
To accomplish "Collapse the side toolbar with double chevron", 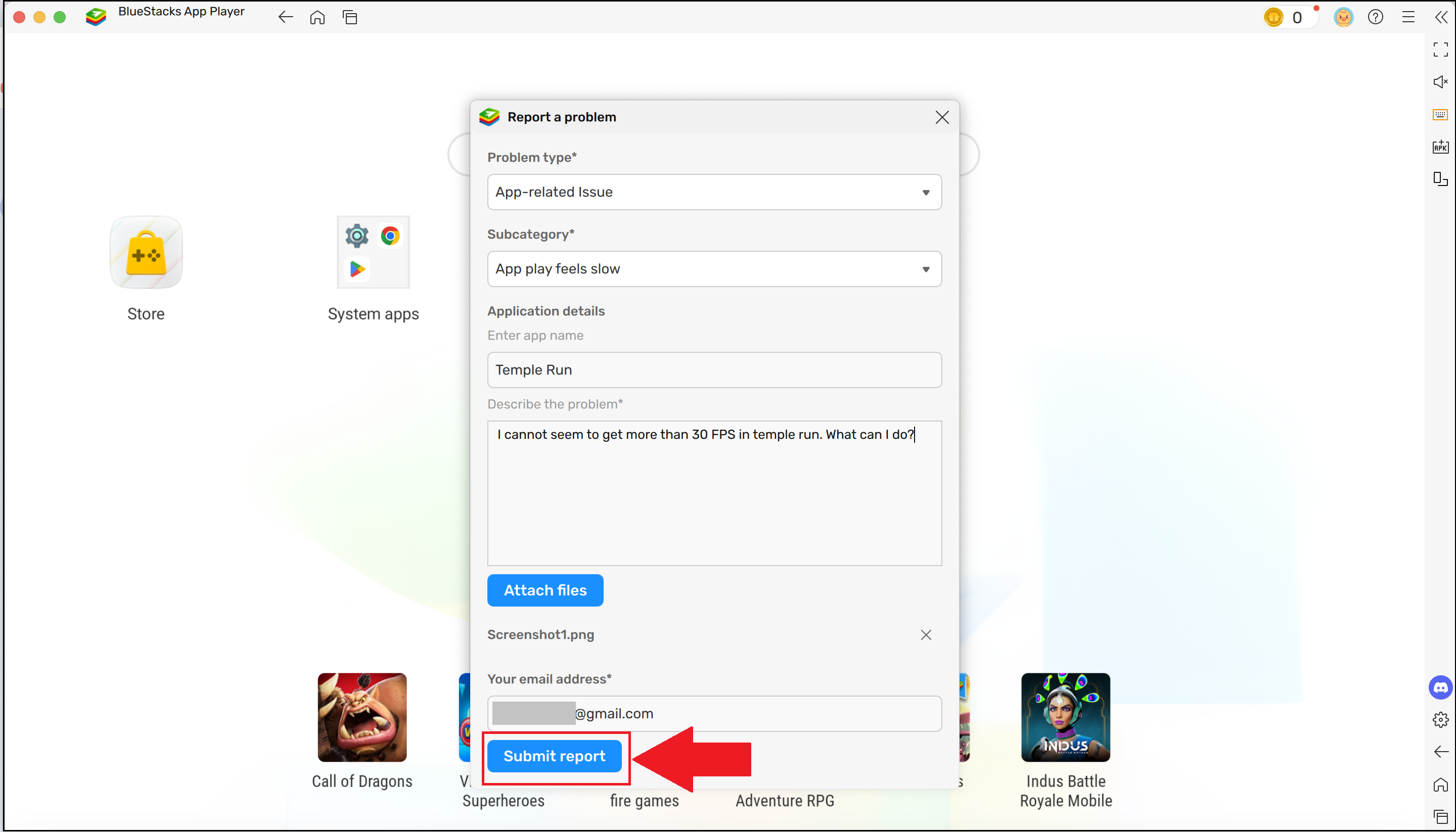I will (1440, 17).
